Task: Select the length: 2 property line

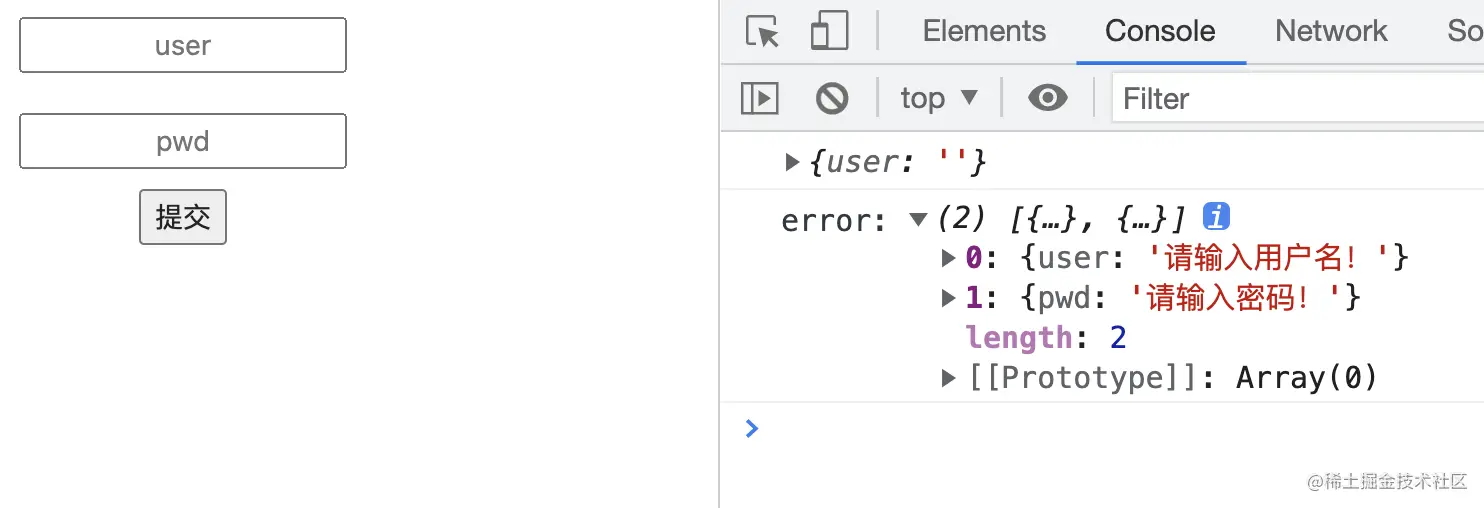Action: [1046, 338]
